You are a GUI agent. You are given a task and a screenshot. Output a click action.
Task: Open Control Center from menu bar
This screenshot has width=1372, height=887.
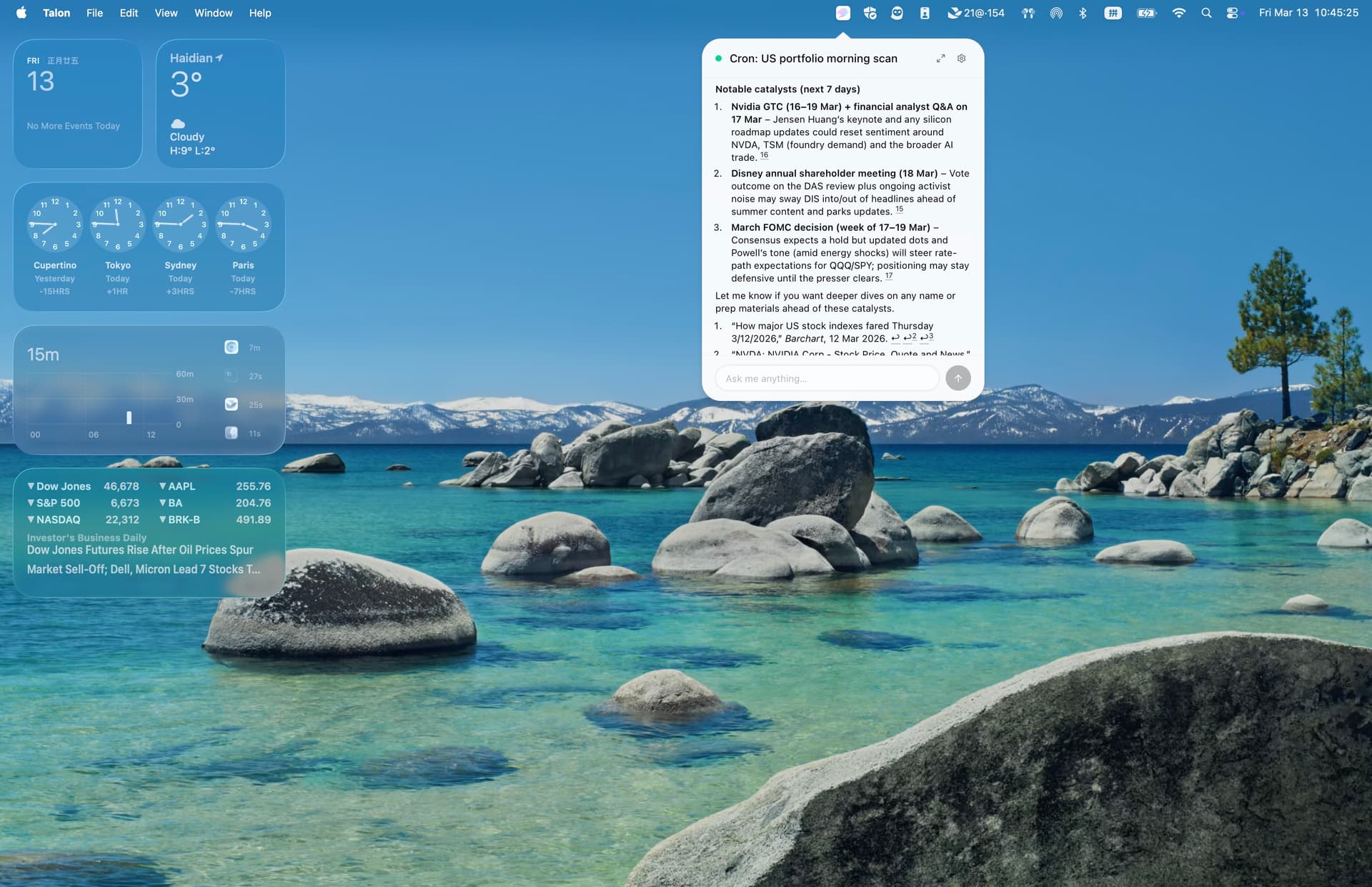(1232, 13)
